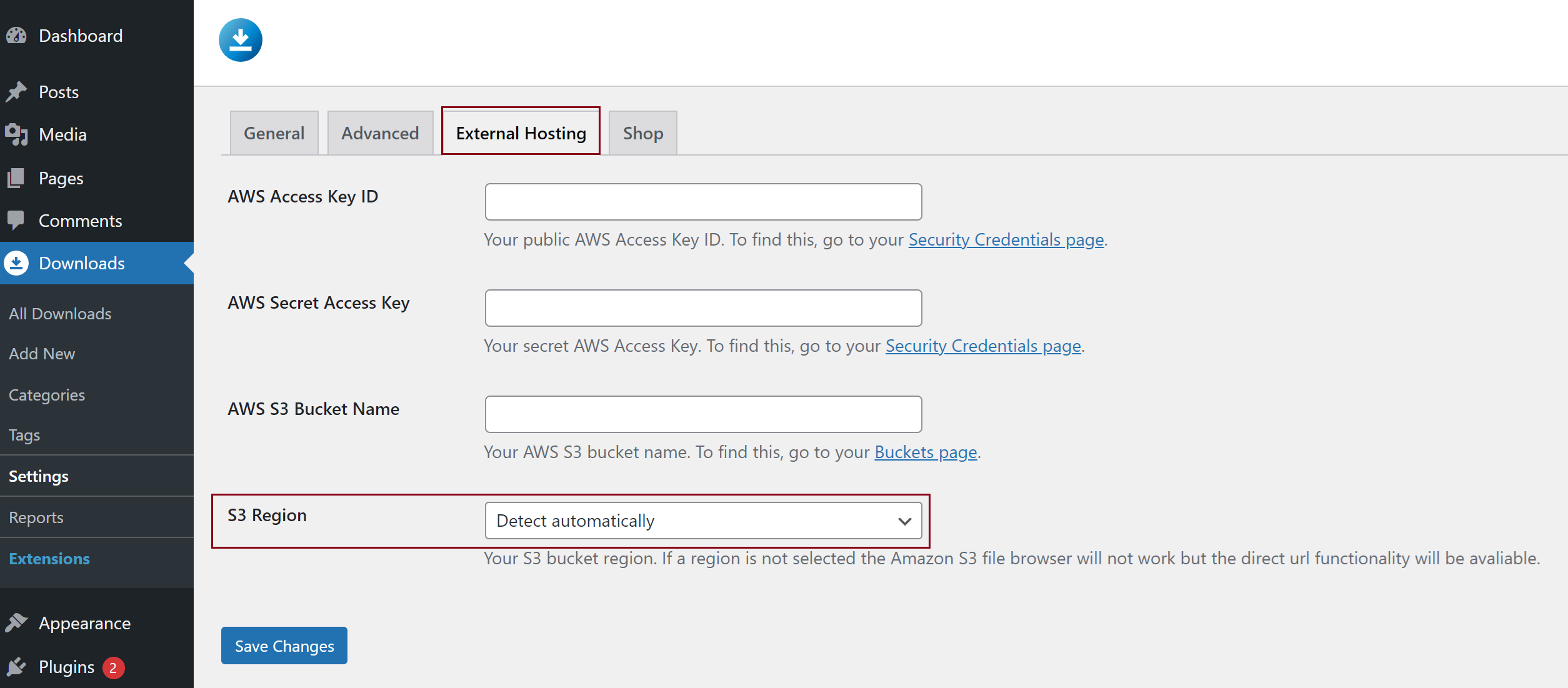The image size is (1568, 688).
Task: Open Security Credentials link under Secret Access Key
Action: 983,346
